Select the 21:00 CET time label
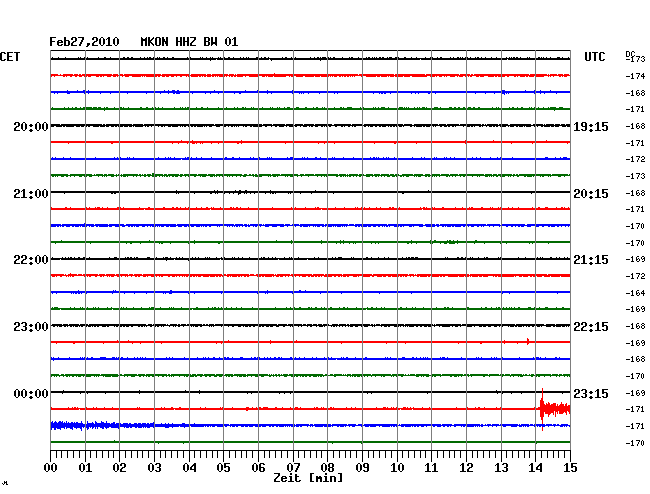650x494 pixels. 31,194
